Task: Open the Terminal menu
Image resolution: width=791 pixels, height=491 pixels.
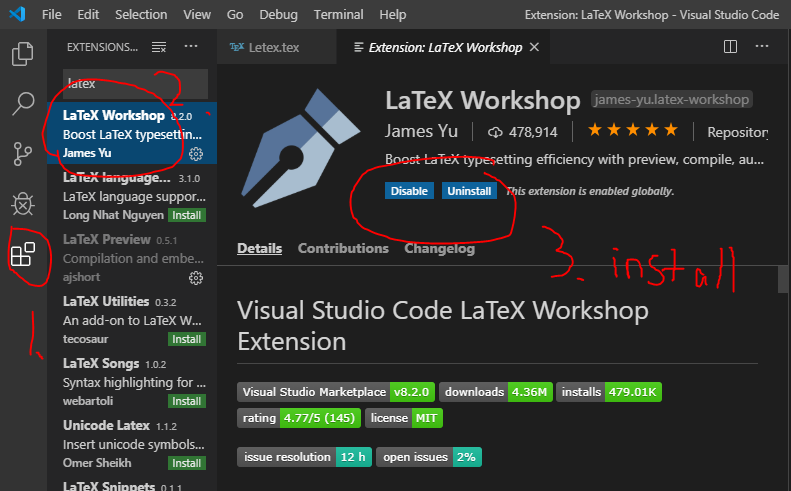Action: click(338, 15)
